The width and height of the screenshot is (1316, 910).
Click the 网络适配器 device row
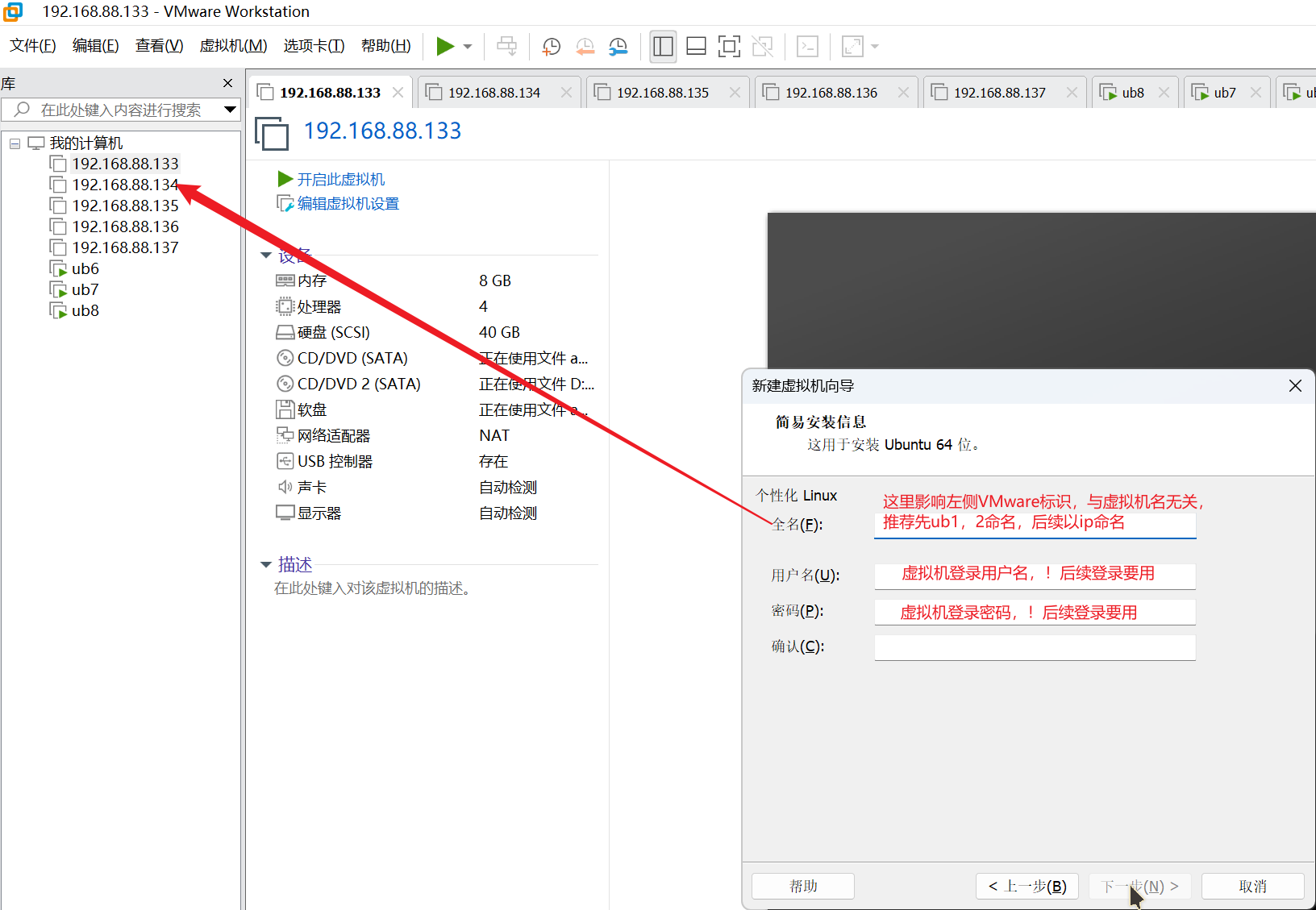pyautogui.click(x=435, y=435)
